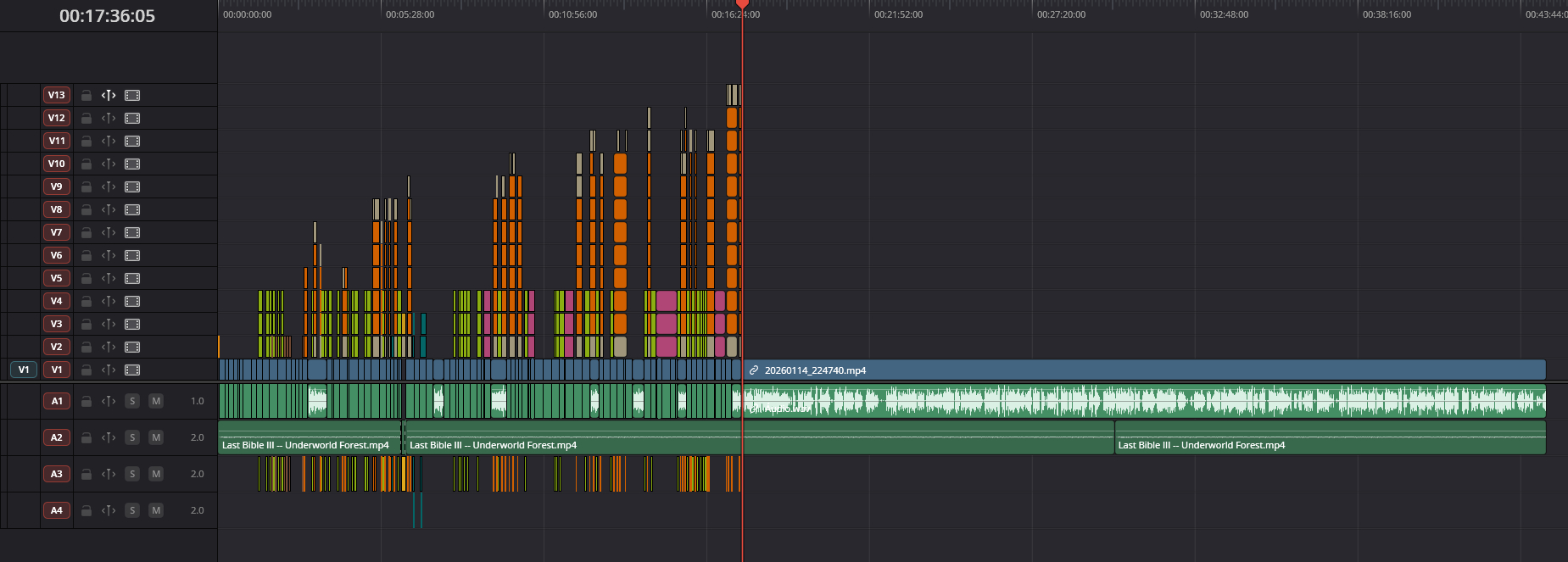Mute the A4 audio track
The image size is (1568, 562).
(156, 510)
